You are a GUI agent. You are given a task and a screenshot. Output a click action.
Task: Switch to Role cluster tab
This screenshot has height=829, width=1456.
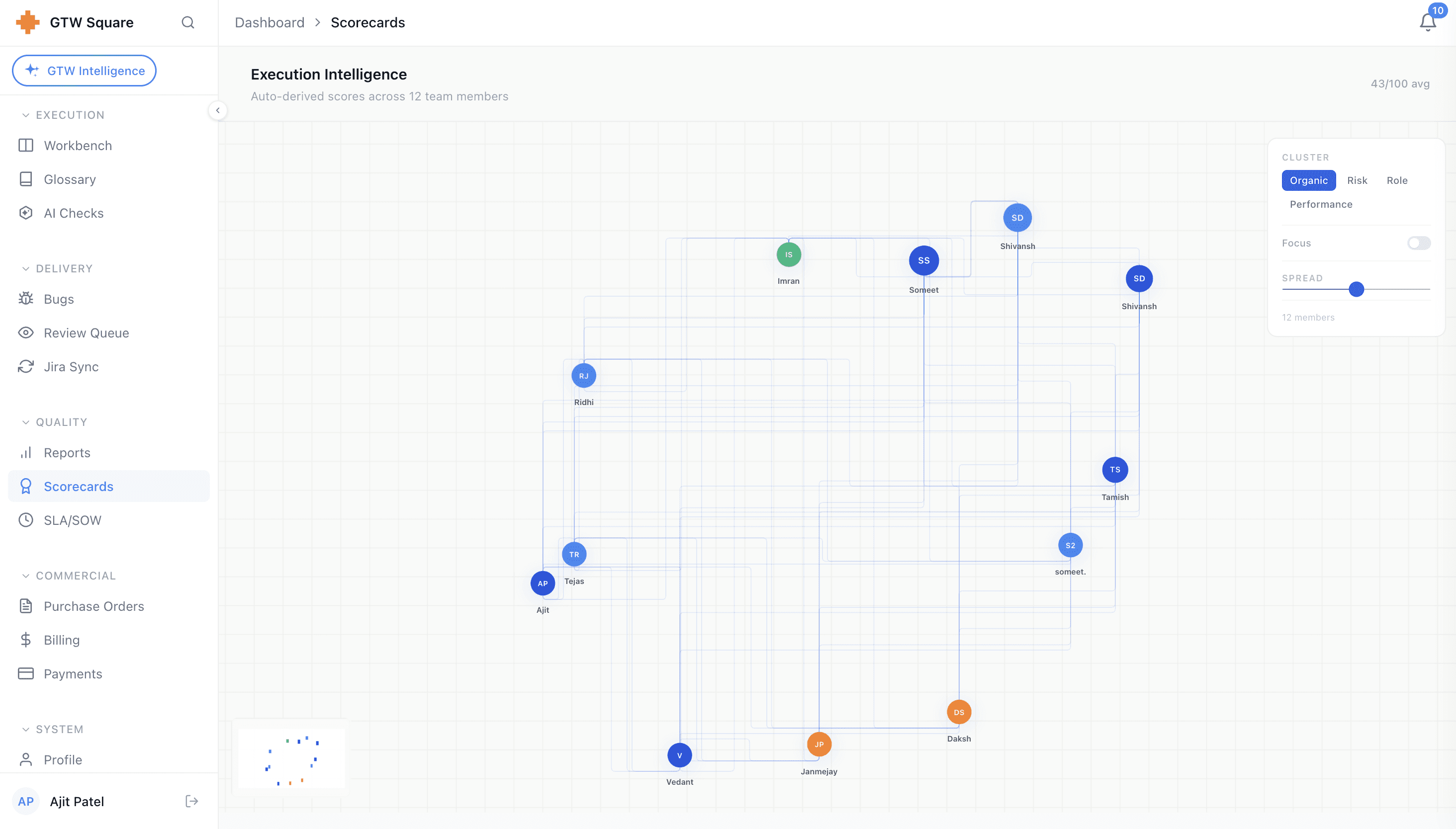[1397, 180]
